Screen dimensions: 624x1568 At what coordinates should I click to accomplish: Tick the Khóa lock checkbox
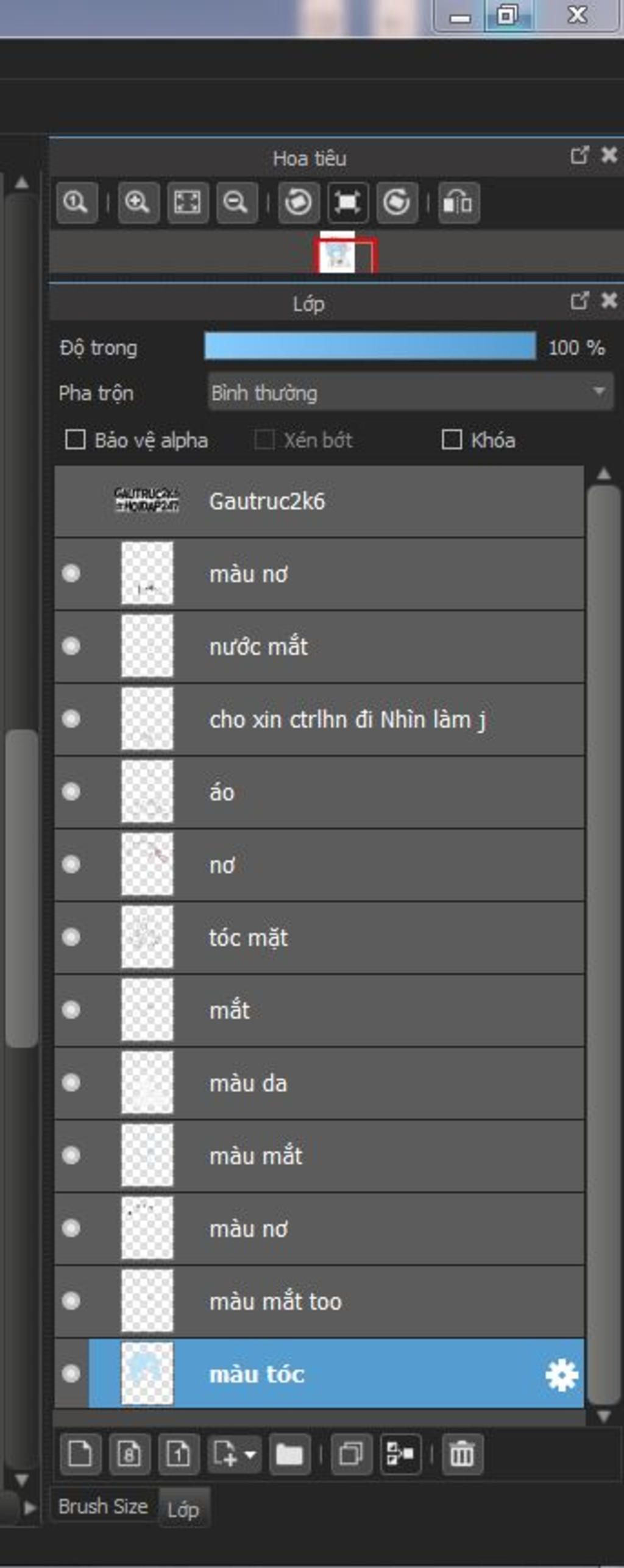coord(452,439)
